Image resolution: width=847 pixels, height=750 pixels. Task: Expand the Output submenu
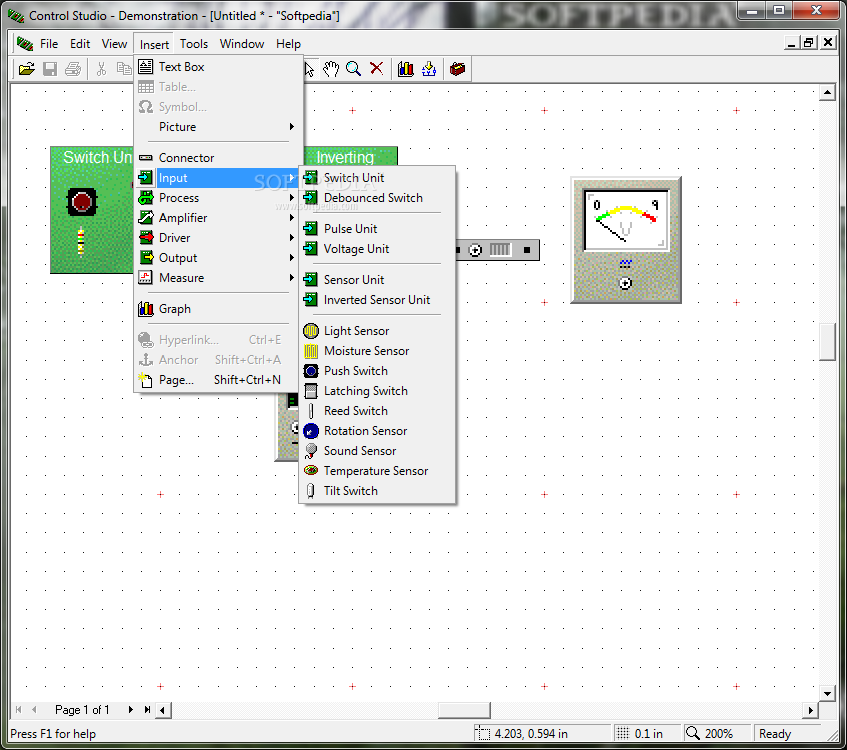click(x=218, y=258)
